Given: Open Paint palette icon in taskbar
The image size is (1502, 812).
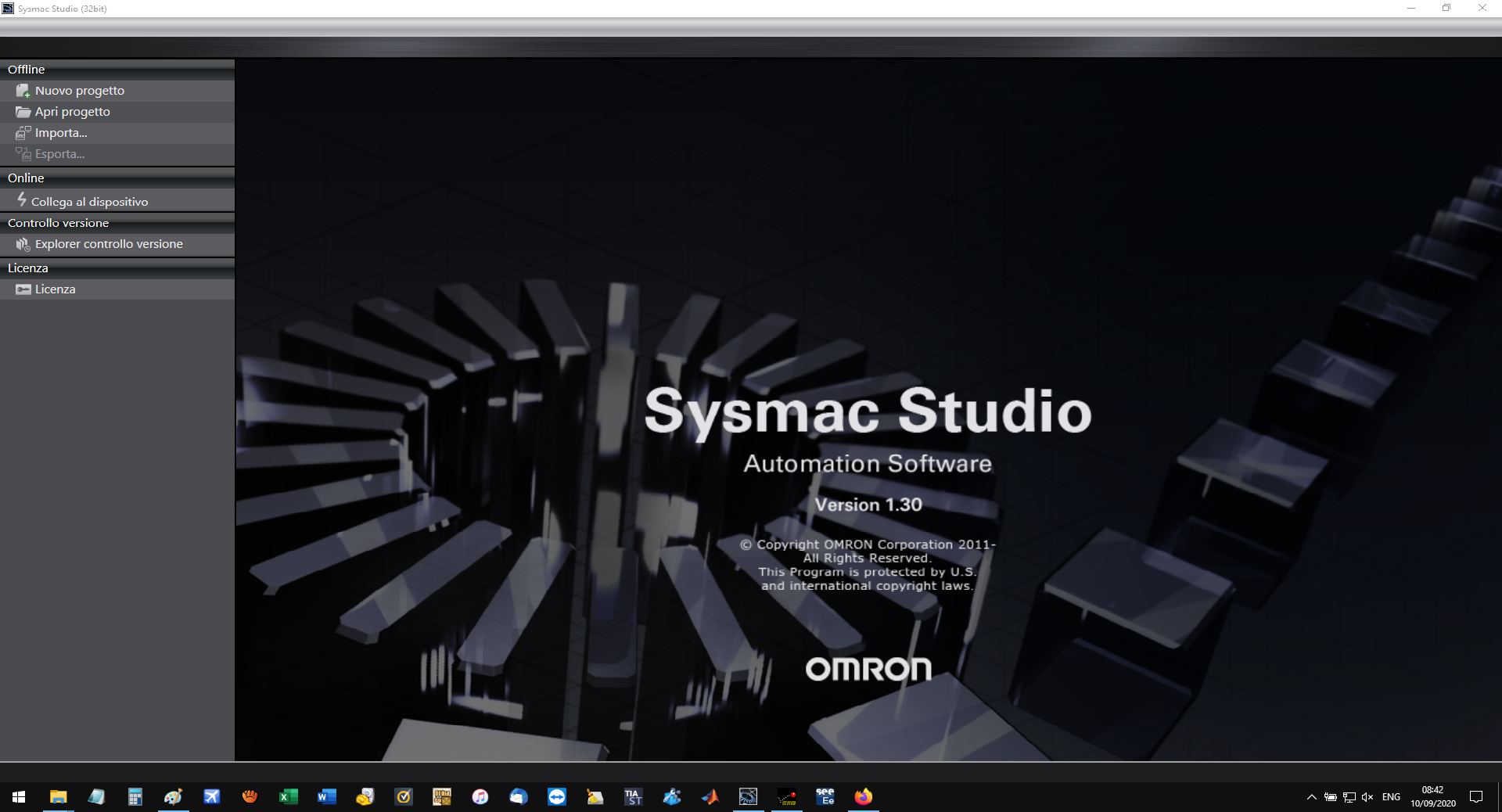Looking at the screenshot, I should click(x=173, y=796).
